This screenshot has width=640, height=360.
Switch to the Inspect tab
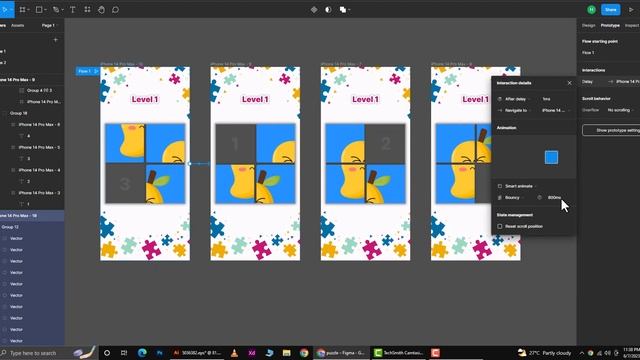[x=632, y=25]
